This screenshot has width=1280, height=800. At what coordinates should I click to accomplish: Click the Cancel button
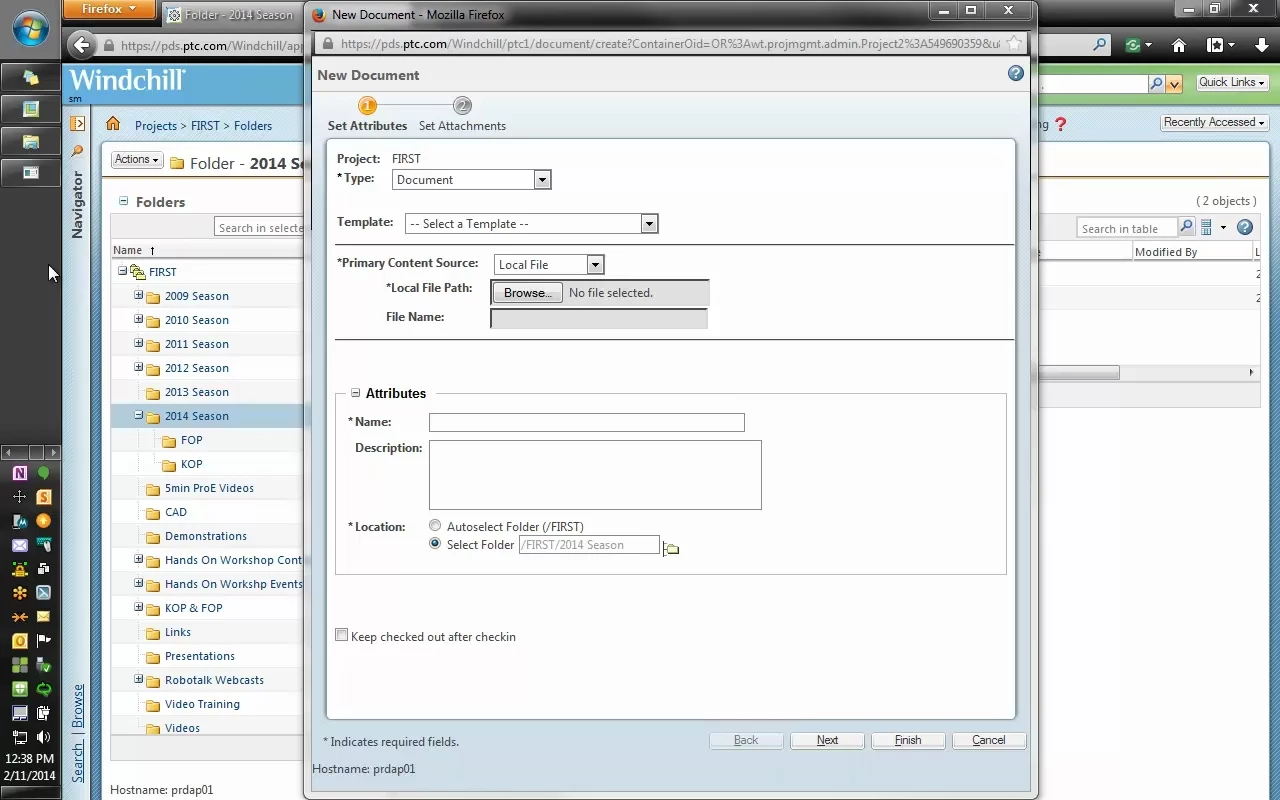989,740
